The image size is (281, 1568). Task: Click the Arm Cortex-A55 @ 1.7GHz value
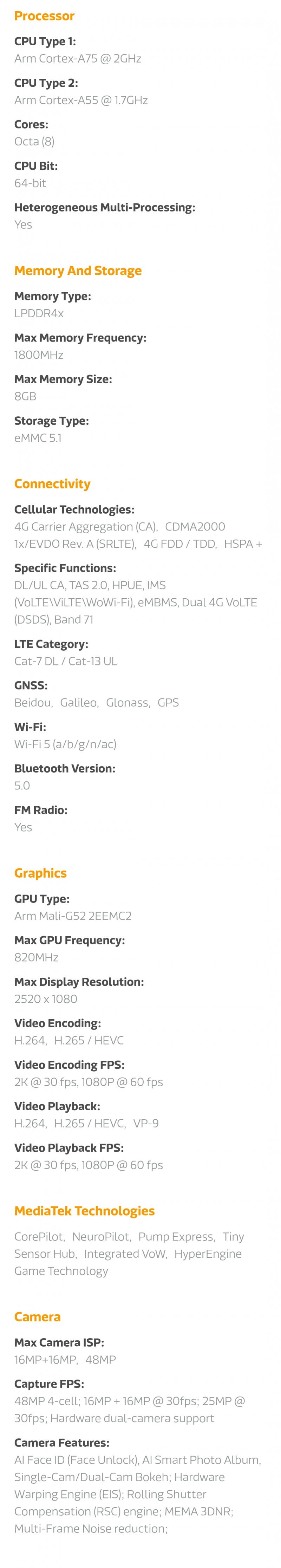81,100
